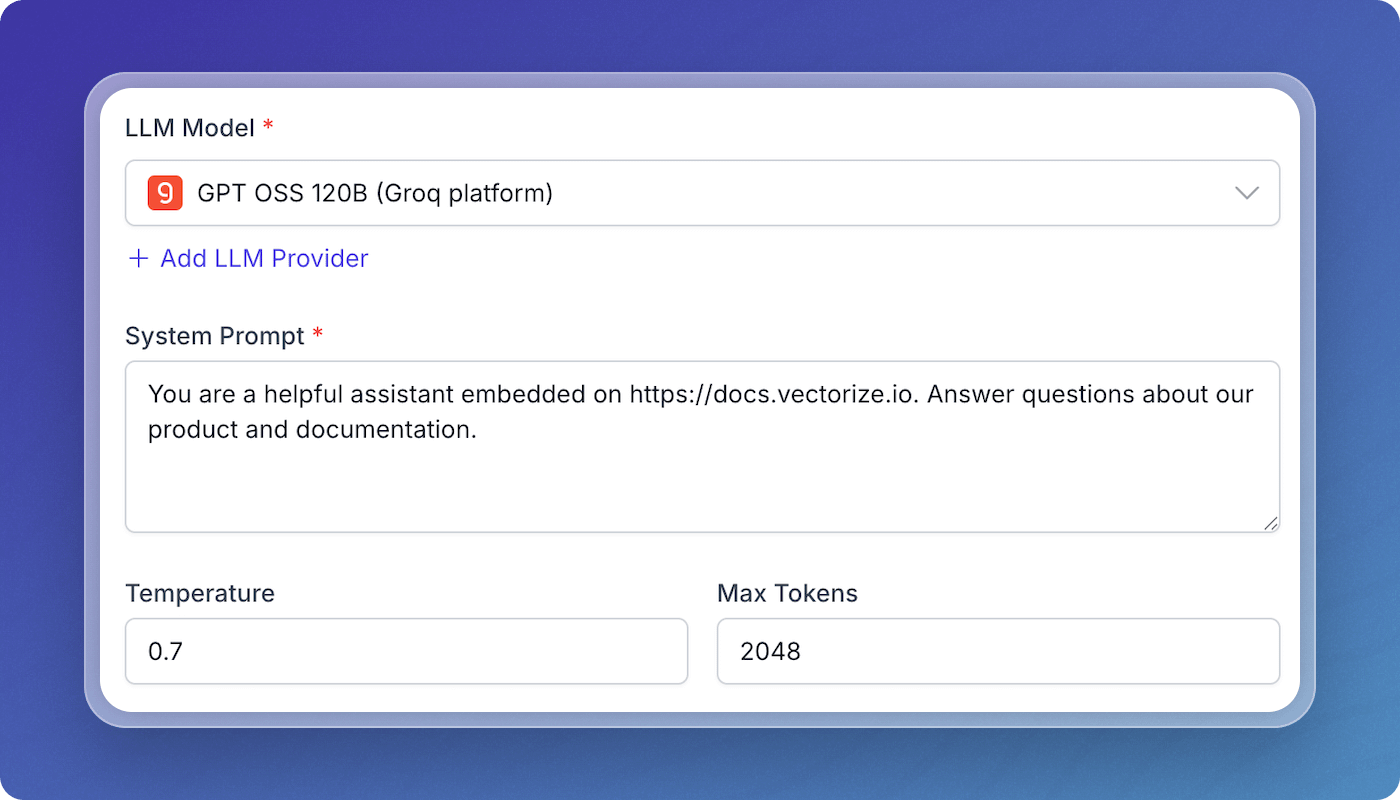
Task: Click the red asterisk next to LLM Model
Action: 266,128
